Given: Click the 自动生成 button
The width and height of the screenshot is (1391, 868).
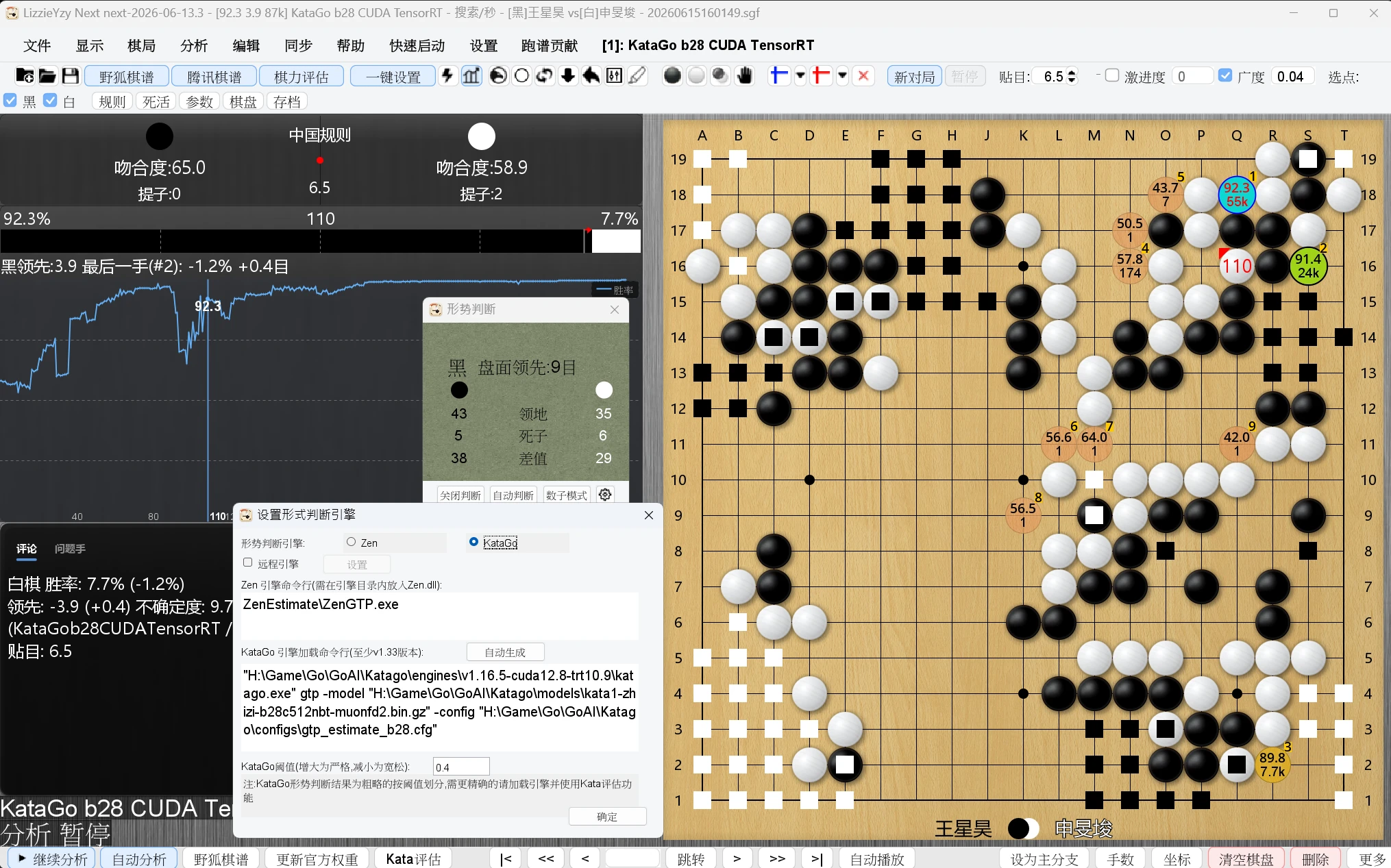Looking at the screenshot, I should pyautogui.click(x=505, y=652).
